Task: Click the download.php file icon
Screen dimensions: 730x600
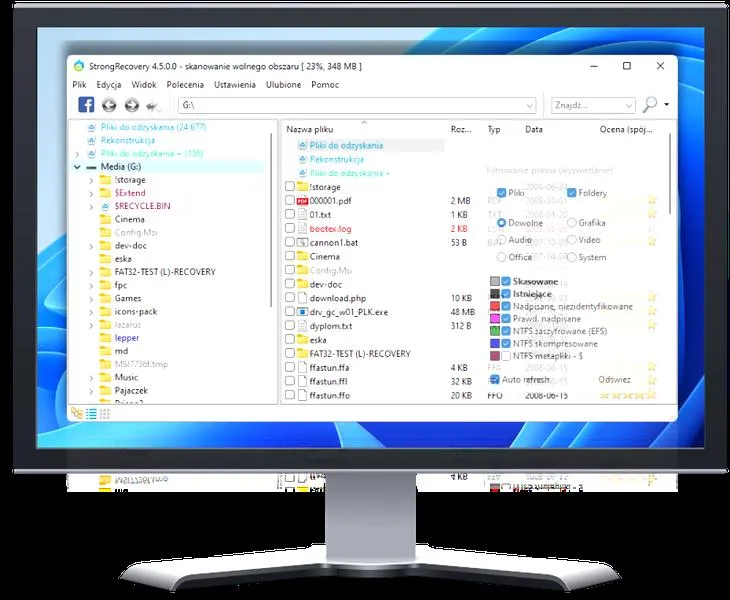Action: point(303,298)
